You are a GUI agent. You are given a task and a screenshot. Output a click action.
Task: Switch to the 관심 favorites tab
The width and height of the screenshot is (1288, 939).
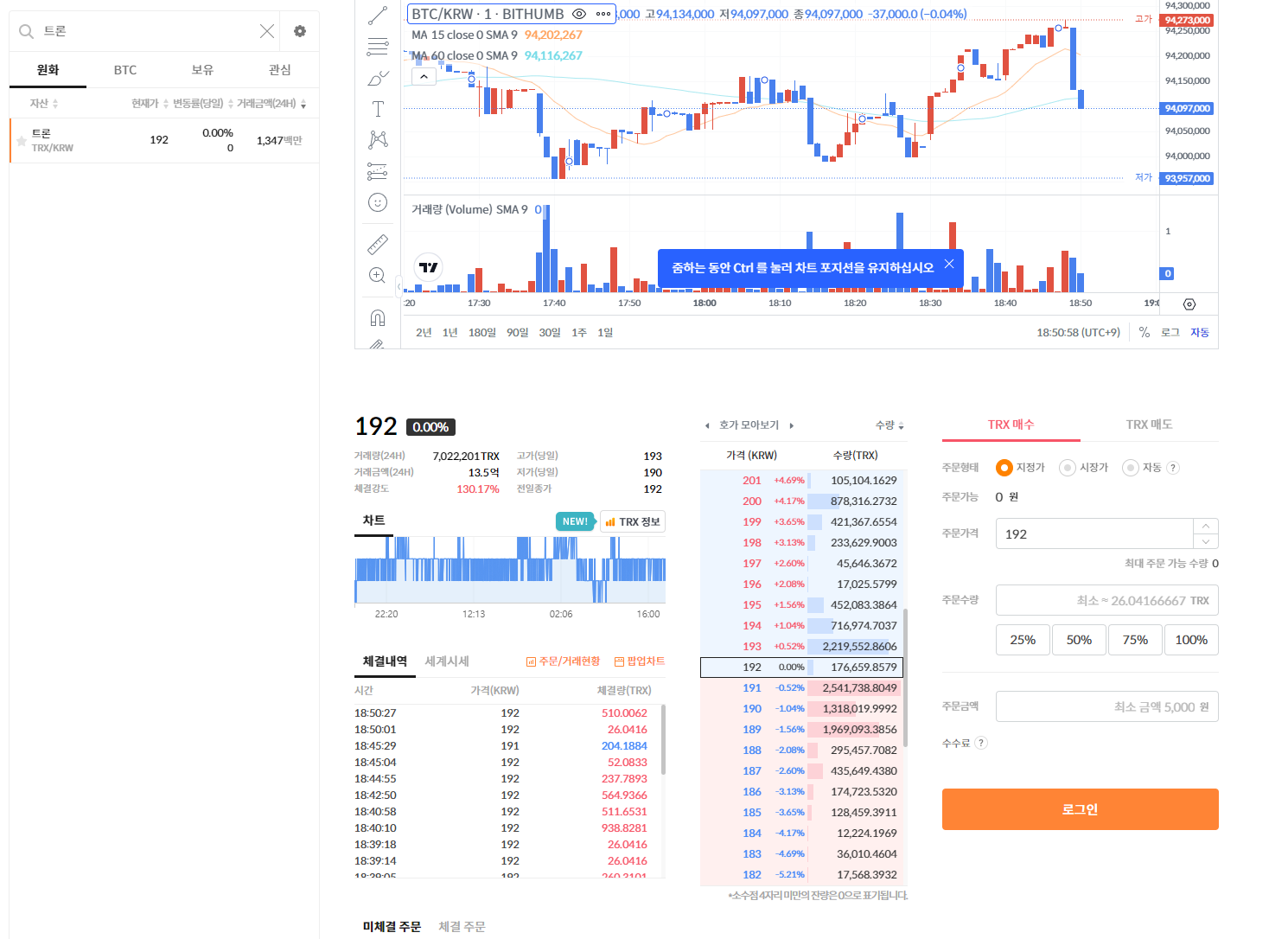pos(280,70)
